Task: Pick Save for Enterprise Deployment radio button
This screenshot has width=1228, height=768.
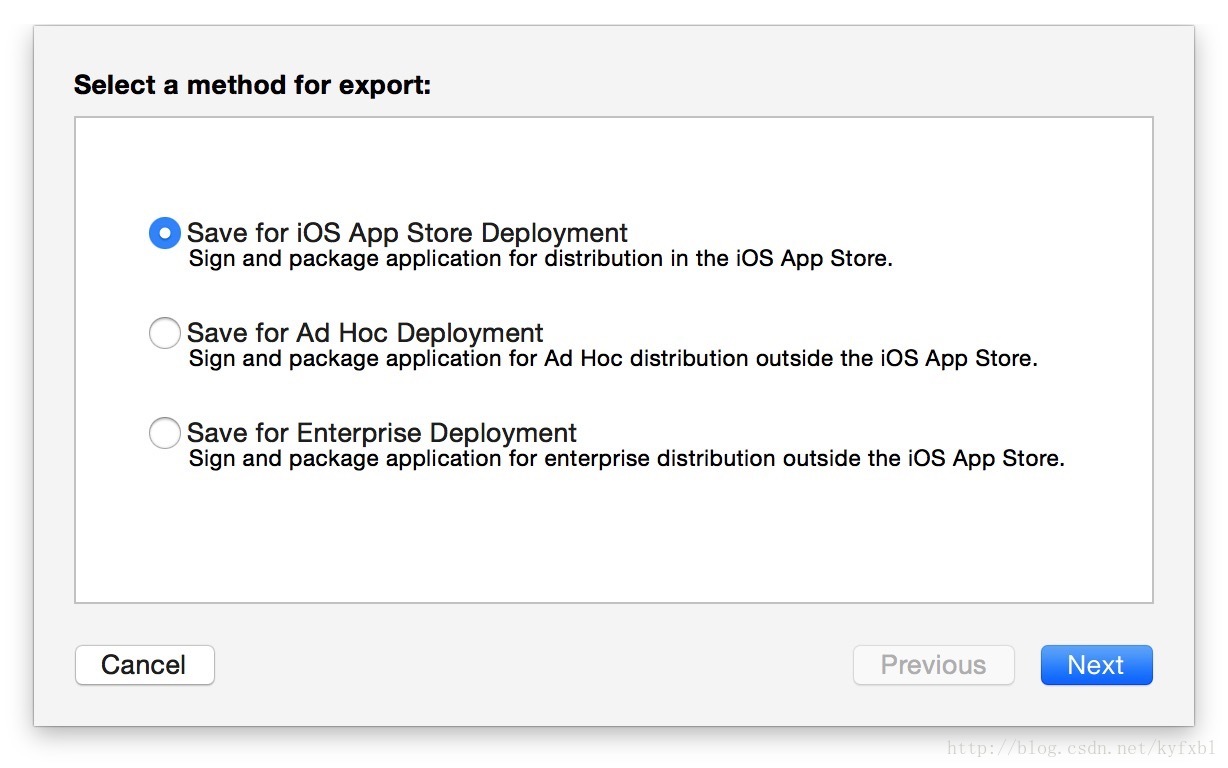Action: (165, 433)
